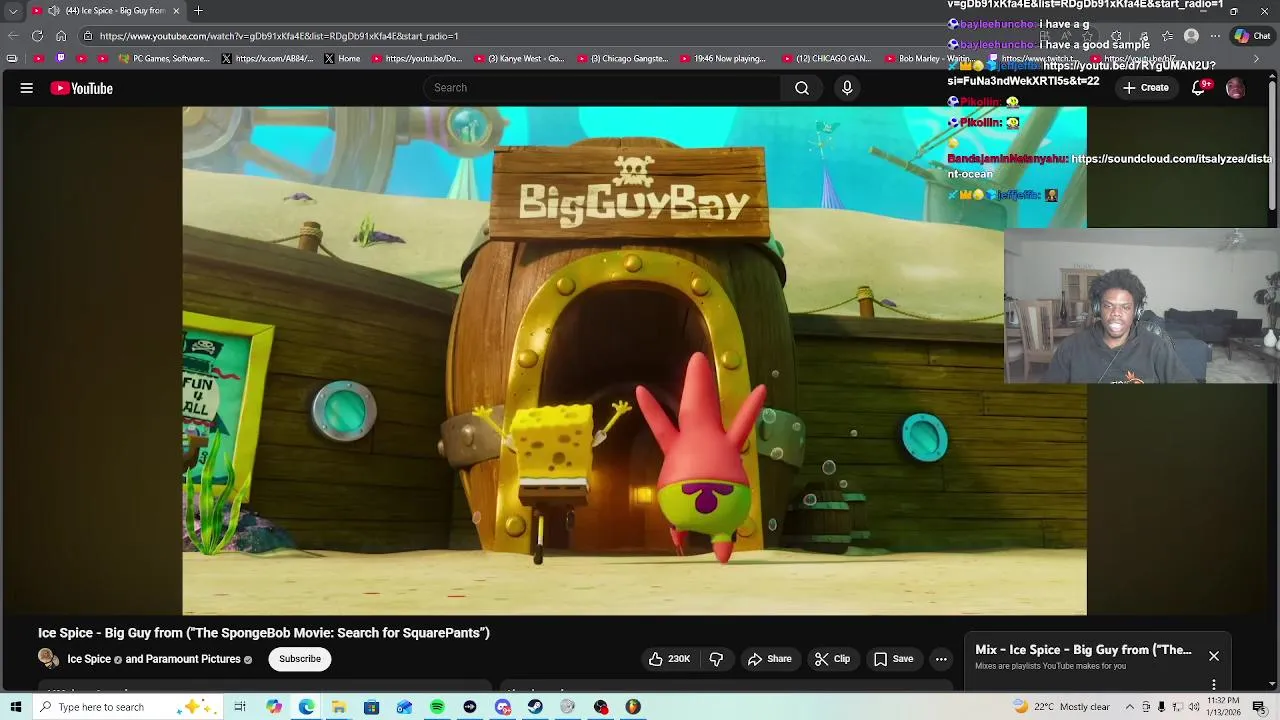Viewport: 1280px width, 720px height.
Task: Open the Windows Start menu
Action: [15, 707]
